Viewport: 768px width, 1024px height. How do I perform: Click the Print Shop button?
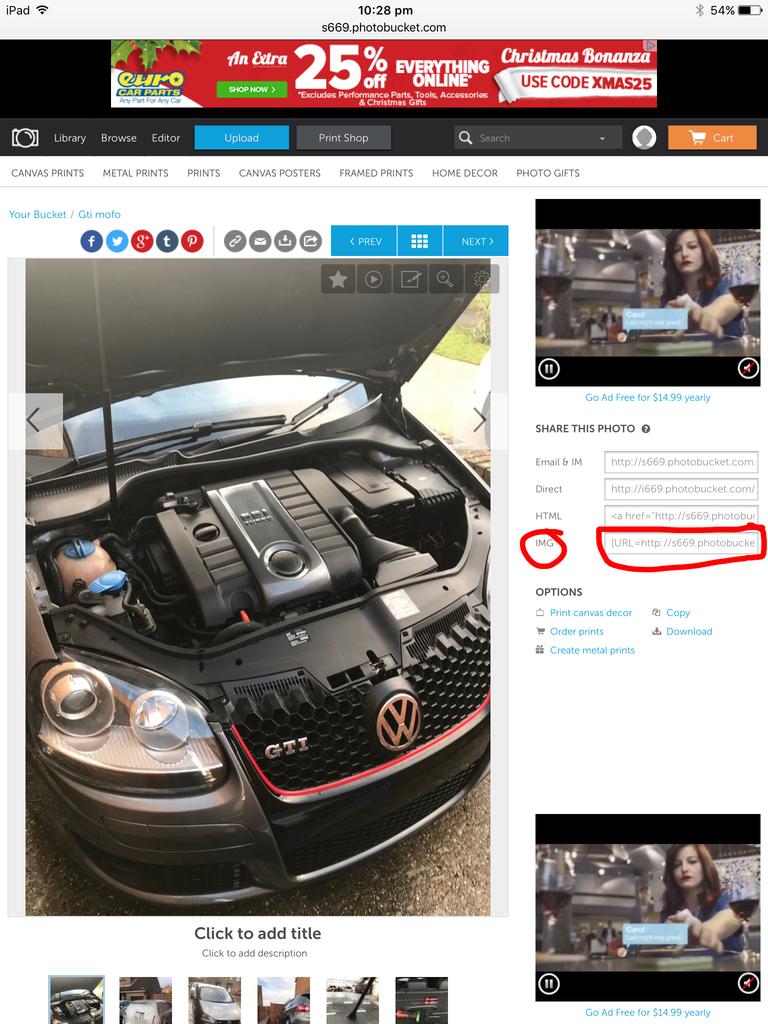(x=344, y=138)
